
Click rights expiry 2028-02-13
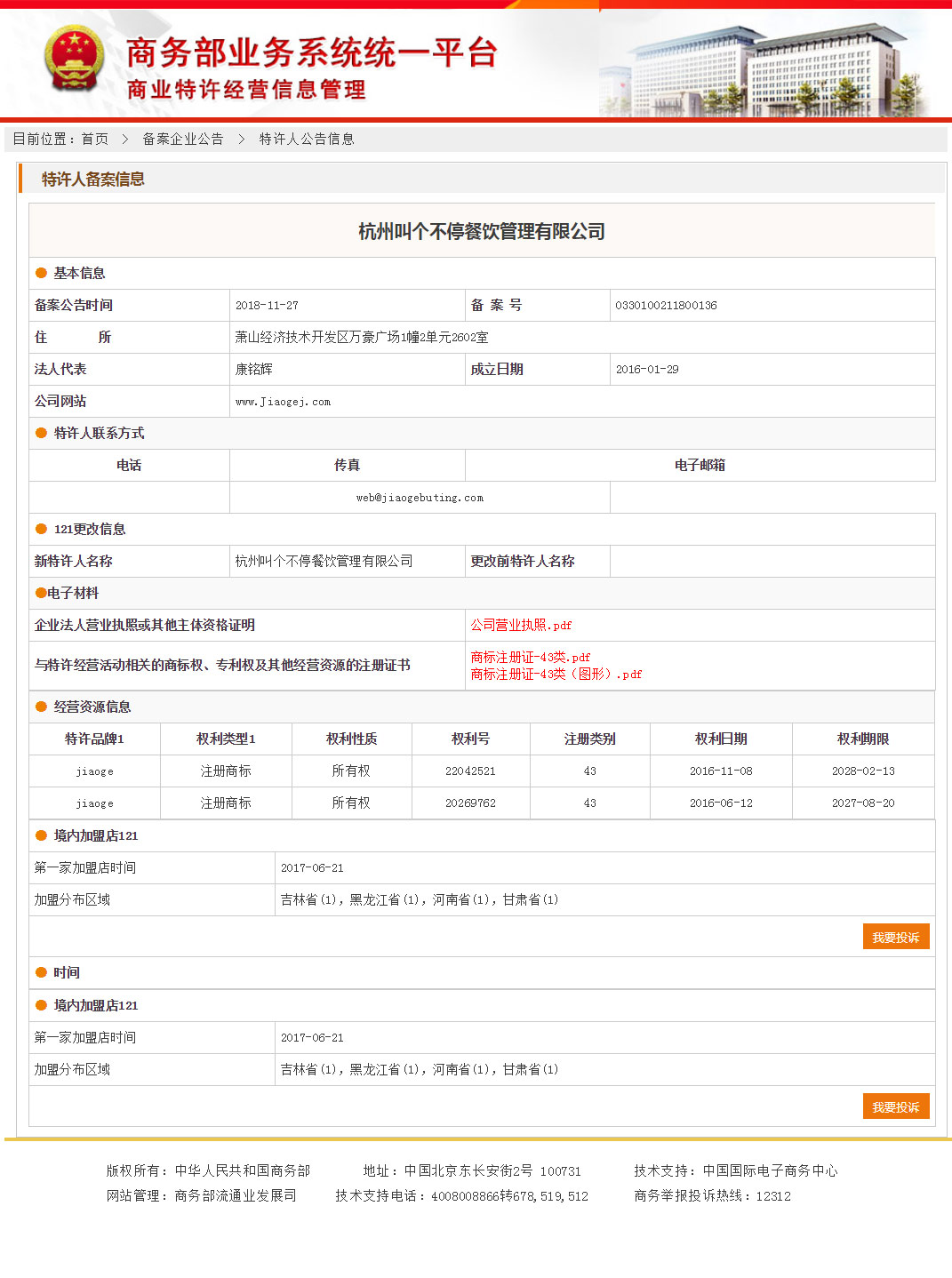point(863,771)
